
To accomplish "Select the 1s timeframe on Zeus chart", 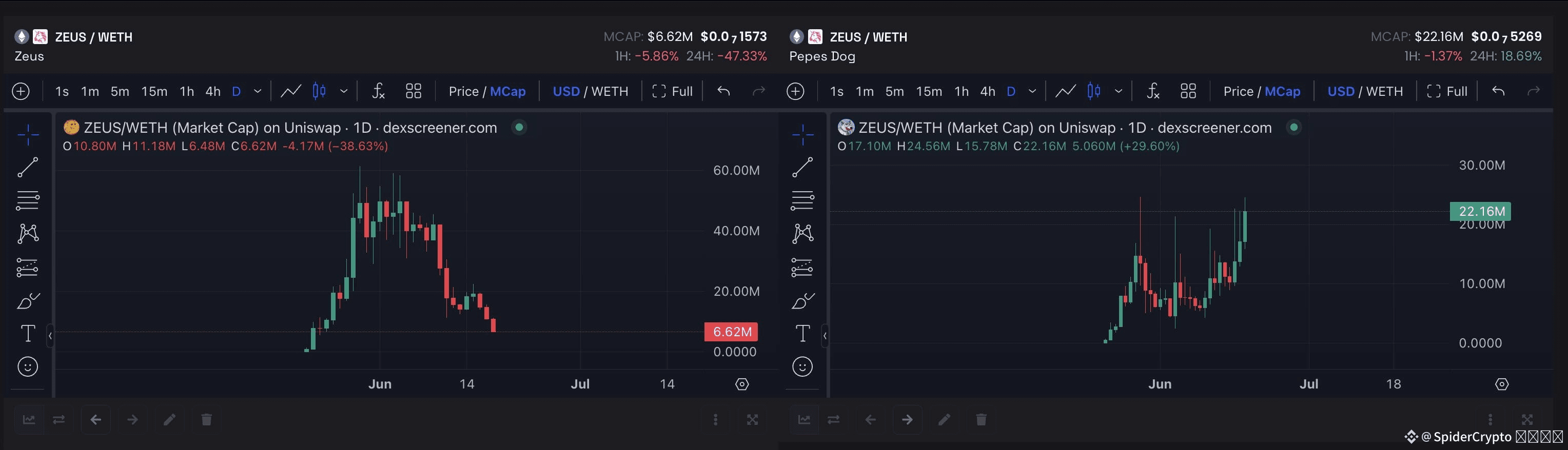I will [x=62, y=91].
